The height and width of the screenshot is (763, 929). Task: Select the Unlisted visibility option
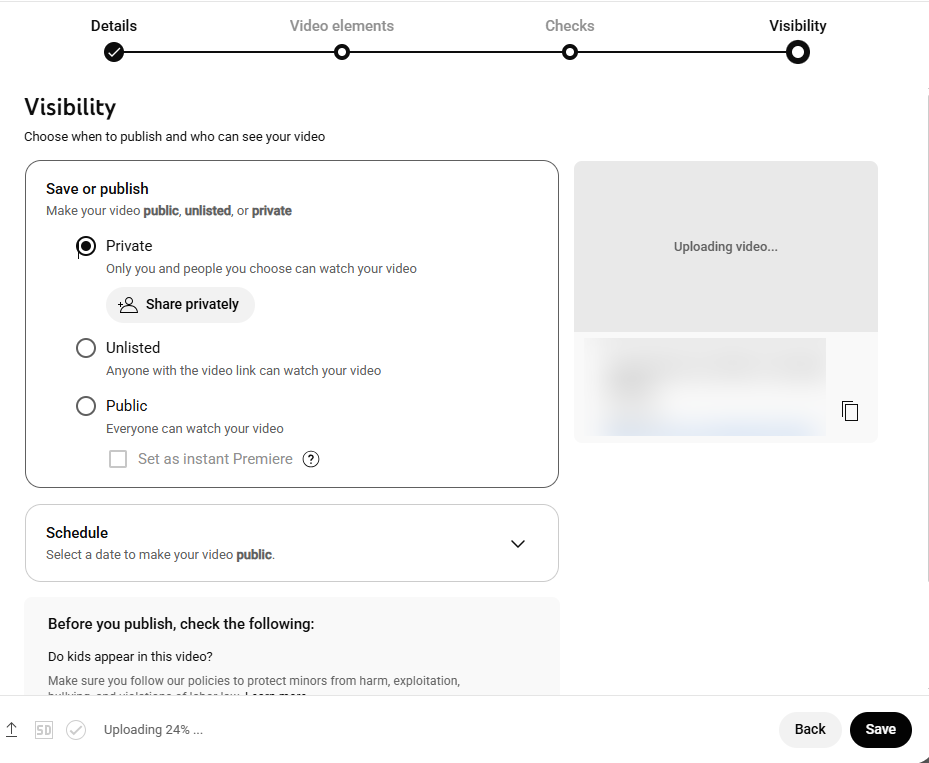(x=86, y=348)
